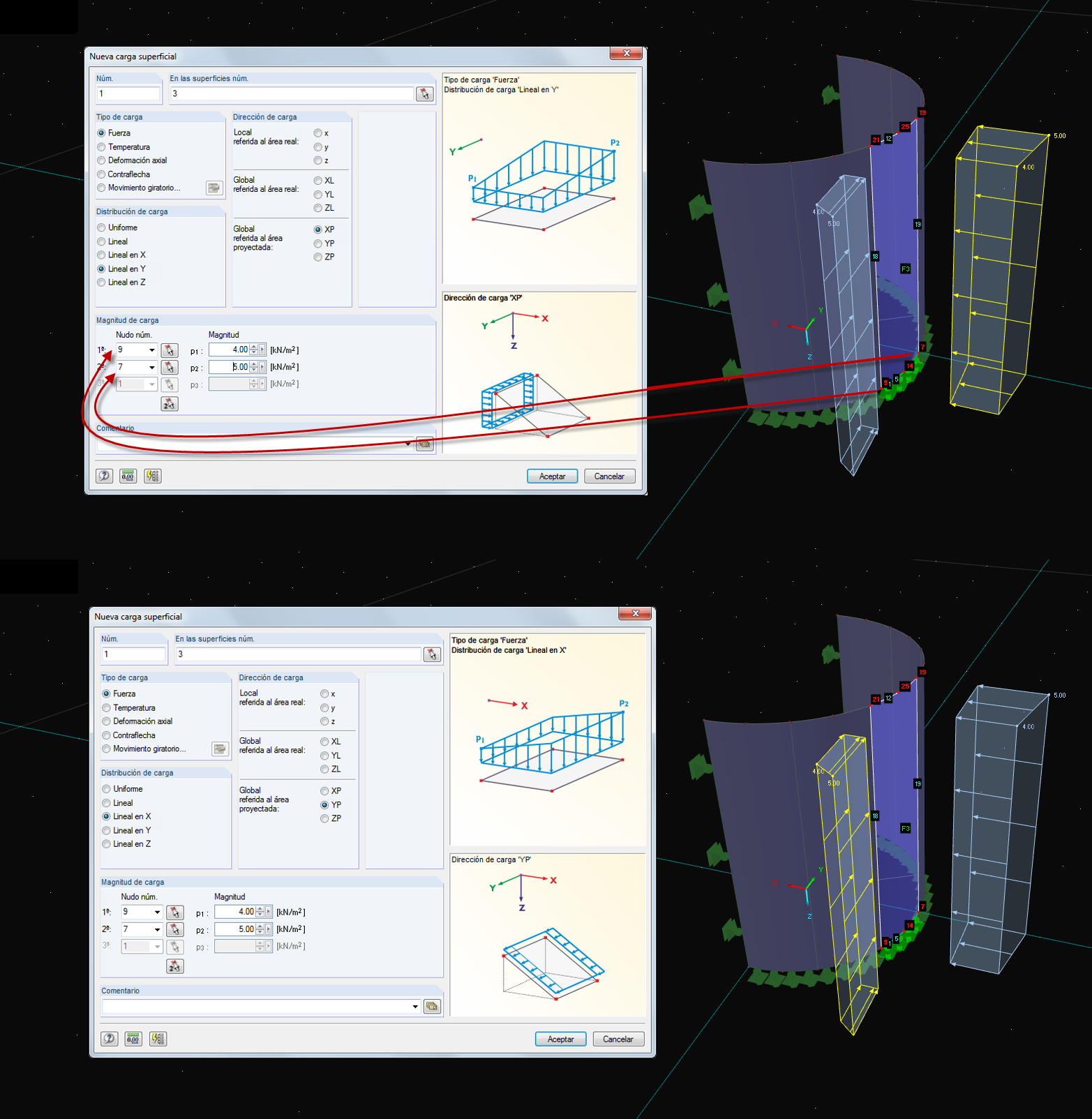Click the lightning list icon in upper dialog

(x=153, y=476)
